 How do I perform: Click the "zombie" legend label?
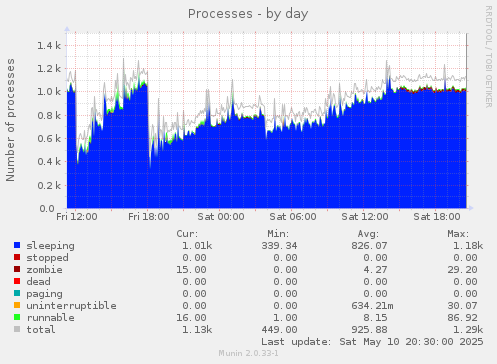click(44, 270)
